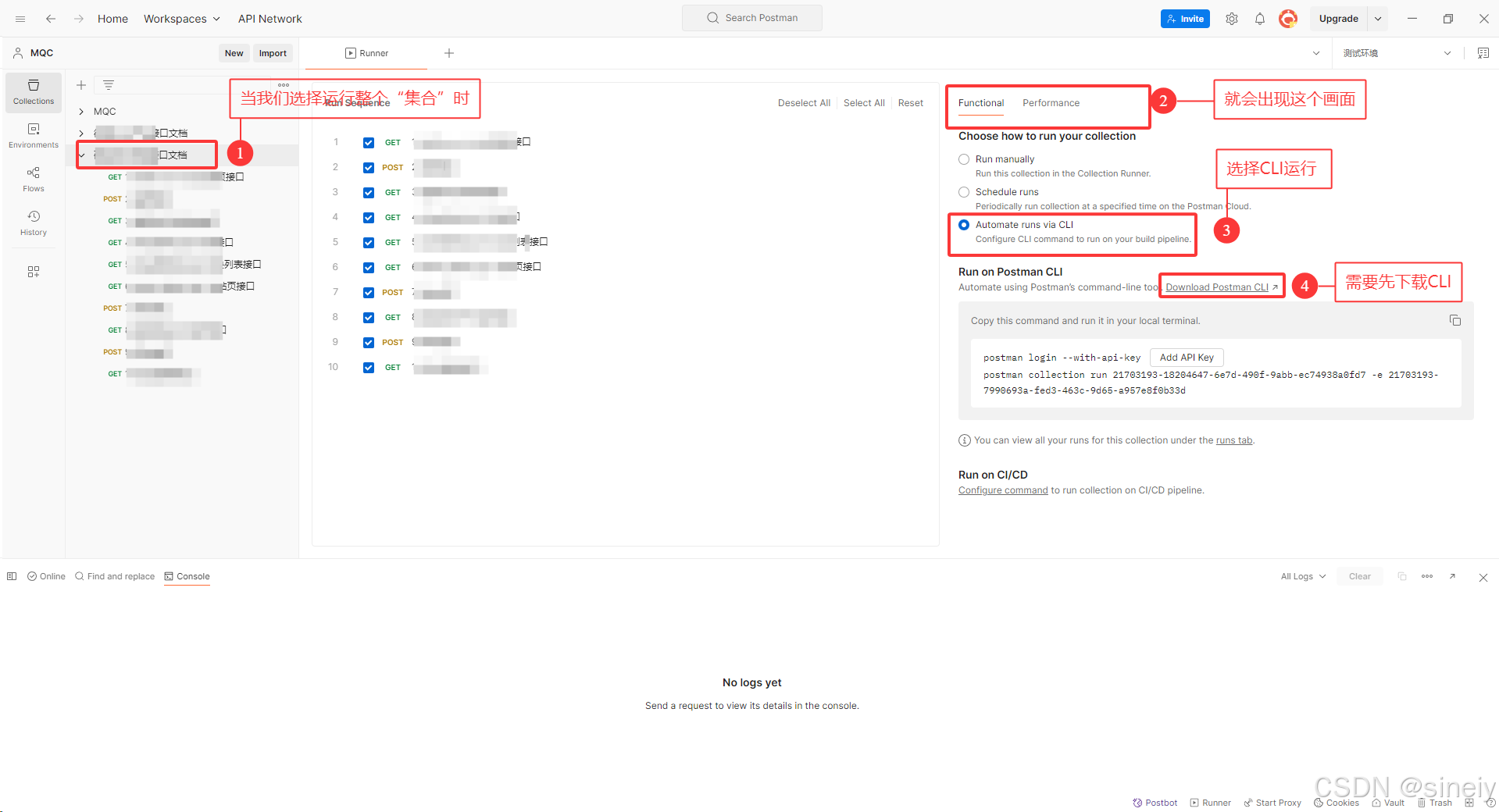The image size is (1499, 812).
Task: Expand the MQC collection
Action: pyautogui.click(x=81, y=112)
